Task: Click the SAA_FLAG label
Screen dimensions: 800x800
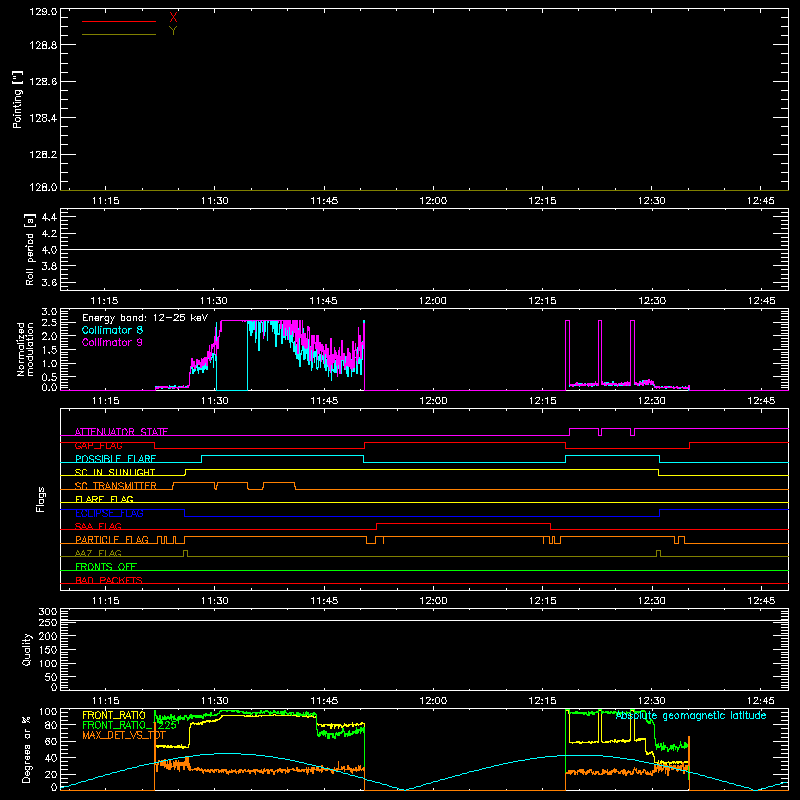Action: [98, 527]
